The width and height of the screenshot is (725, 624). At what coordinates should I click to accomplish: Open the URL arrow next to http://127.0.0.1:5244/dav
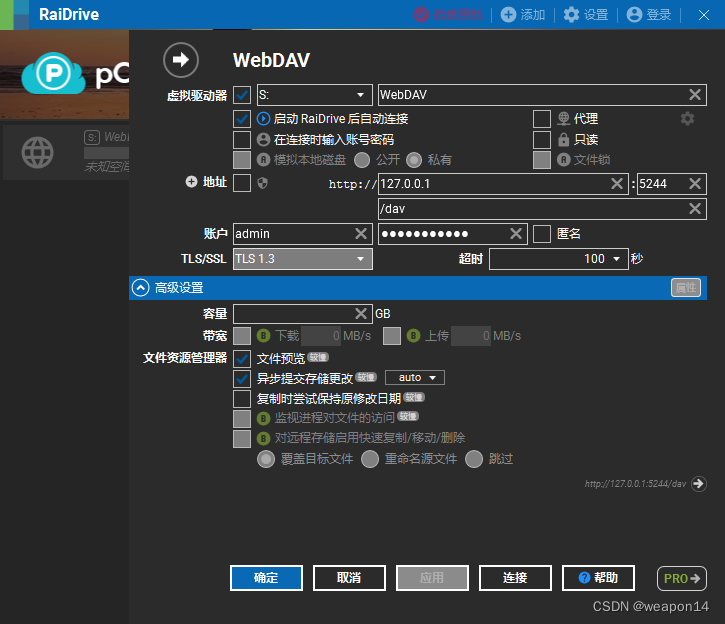pyautogui.click(x=699, y=484)
